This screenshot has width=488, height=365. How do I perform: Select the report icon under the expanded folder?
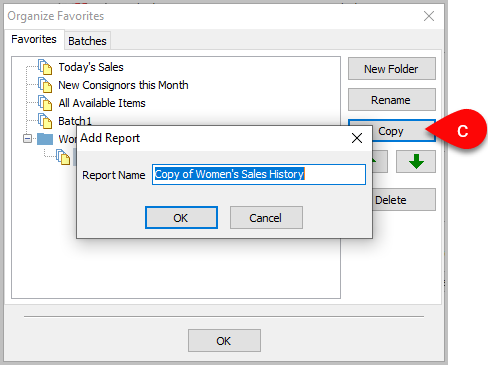(x=63, y=157)
